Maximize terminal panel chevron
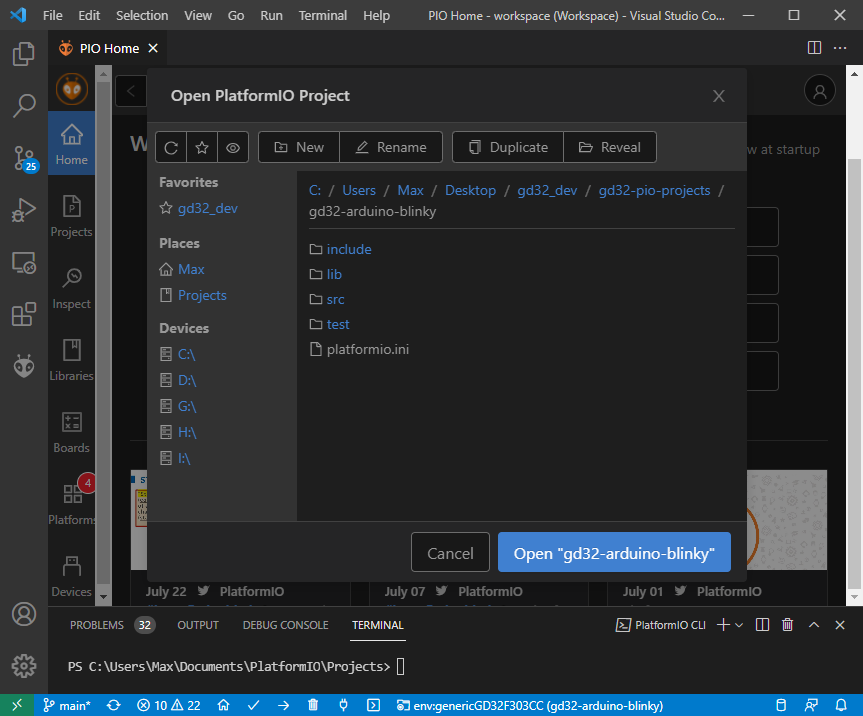This screenshot has width=863, height=716. click(814, 625)
